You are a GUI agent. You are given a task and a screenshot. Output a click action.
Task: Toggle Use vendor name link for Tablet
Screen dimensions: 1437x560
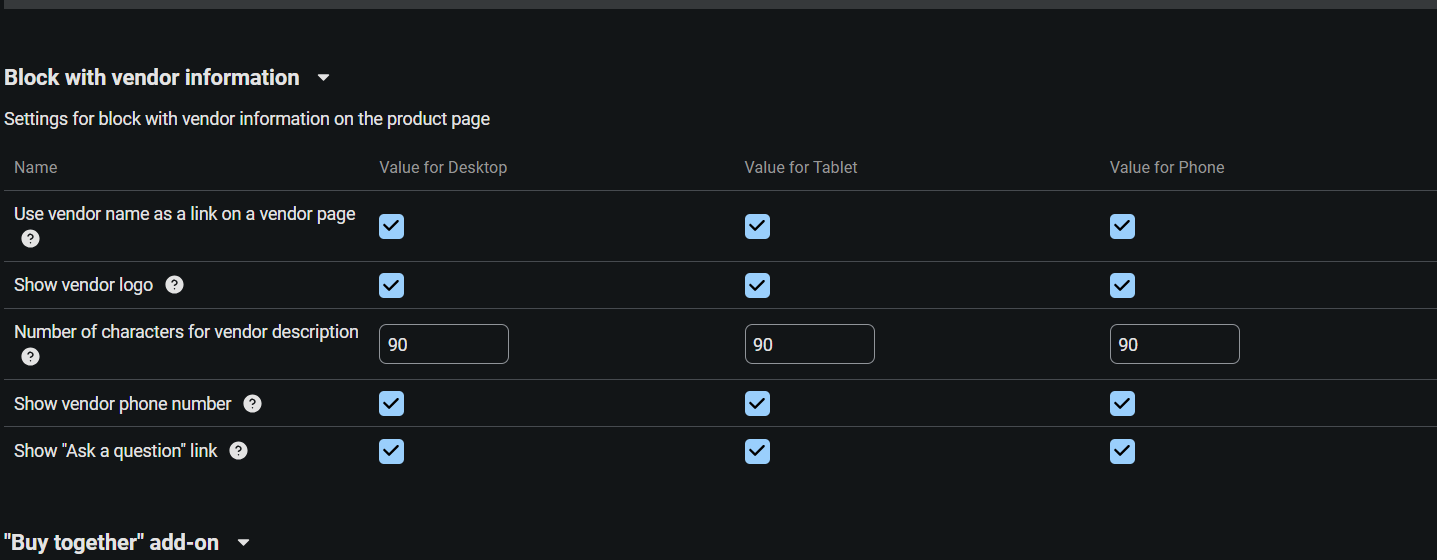pyautogui.click(x=757, y=227)
